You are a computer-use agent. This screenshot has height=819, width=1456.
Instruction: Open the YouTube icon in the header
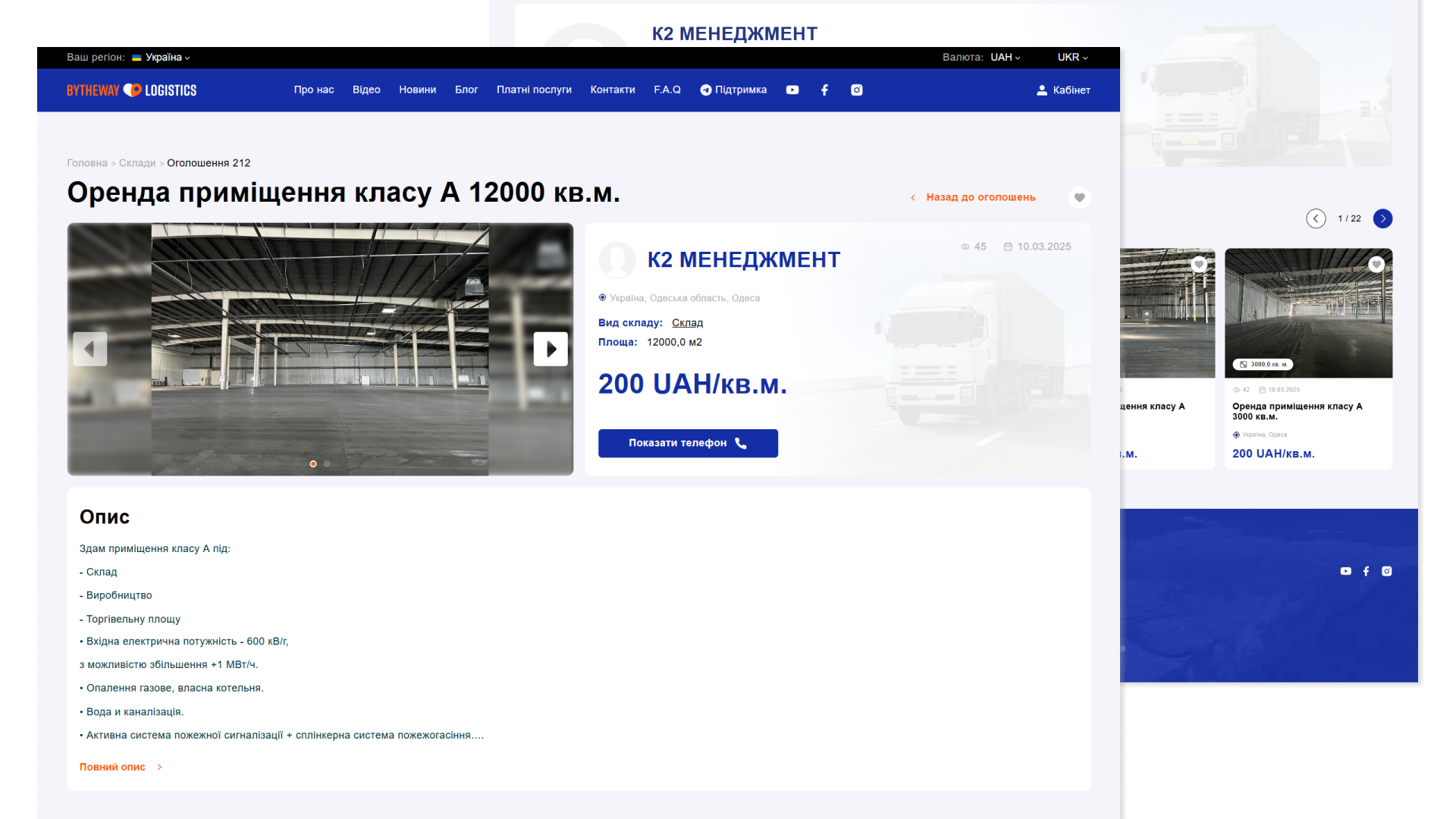pyautogui.click(x=792, y=90)
